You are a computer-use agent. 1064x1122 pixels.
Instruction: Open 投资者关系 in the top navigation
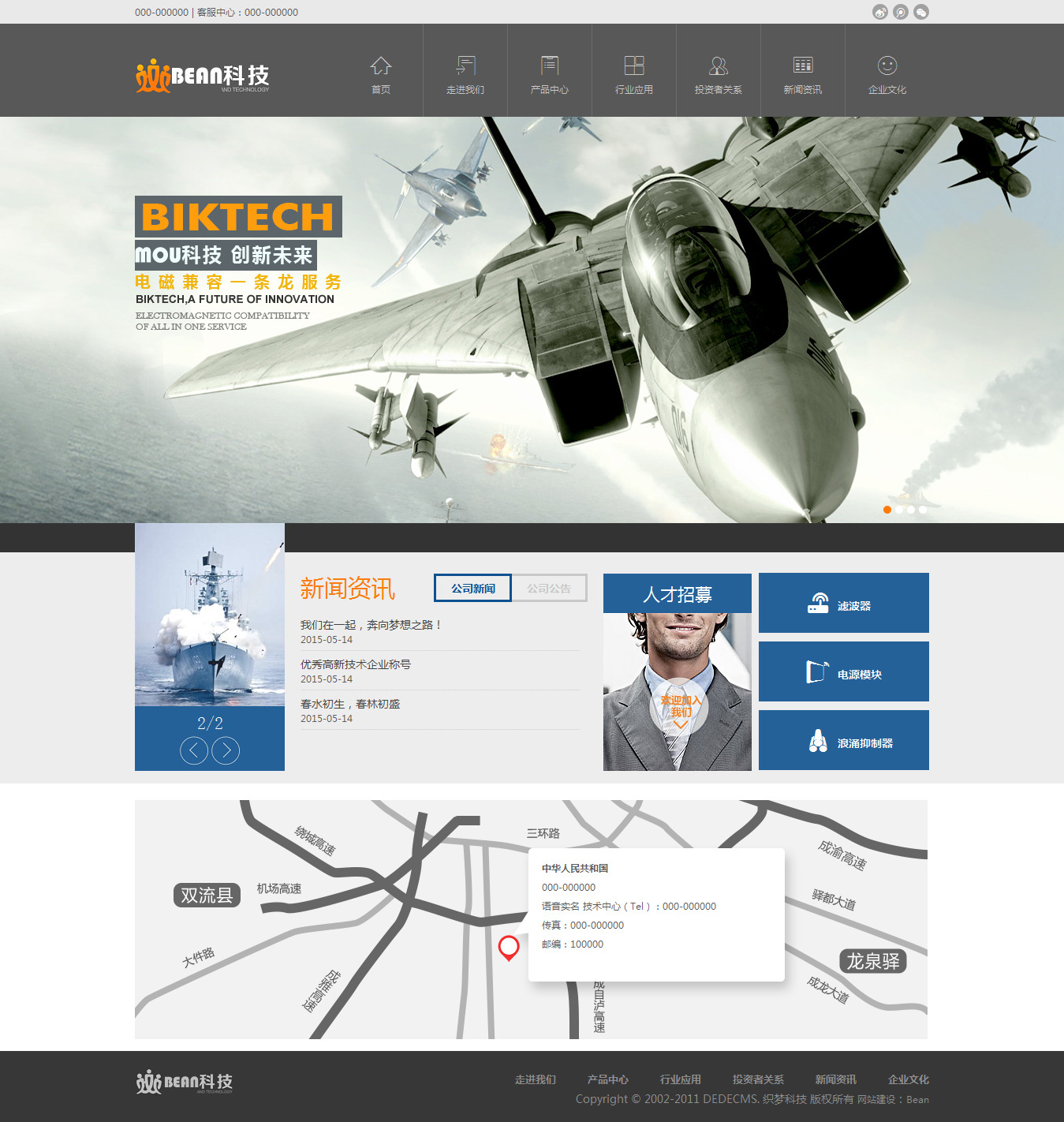pyautogui.click(x=719, y=74)
